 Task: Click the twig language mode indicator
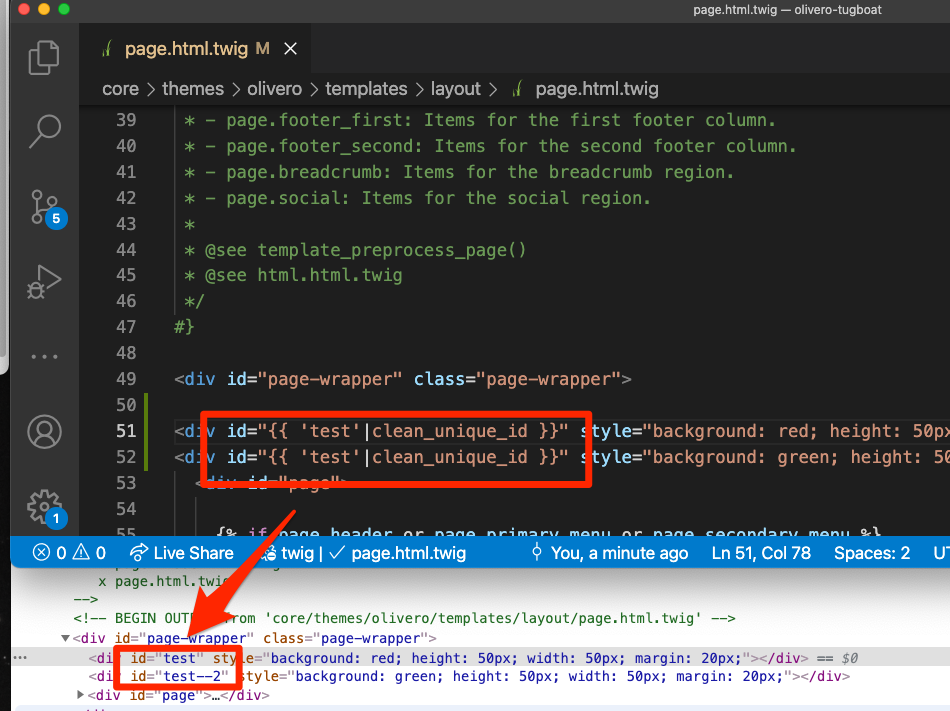click(x=295, y=552)
